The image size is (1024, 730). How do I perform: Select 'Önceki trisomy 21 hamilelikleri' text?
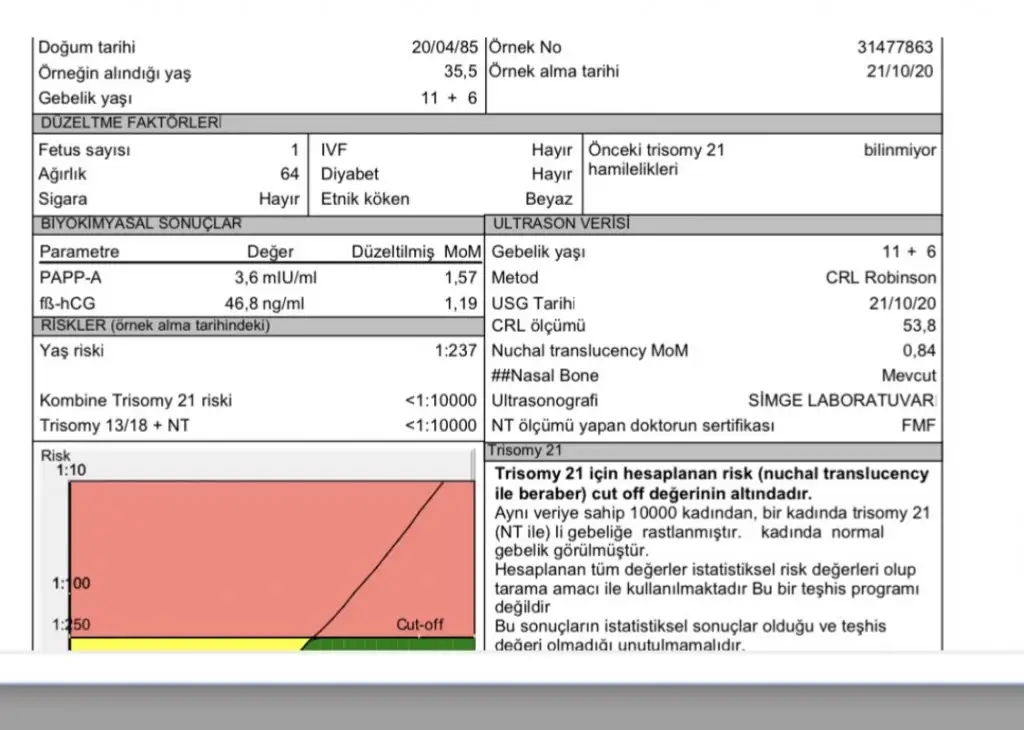(x=656, y=159)
